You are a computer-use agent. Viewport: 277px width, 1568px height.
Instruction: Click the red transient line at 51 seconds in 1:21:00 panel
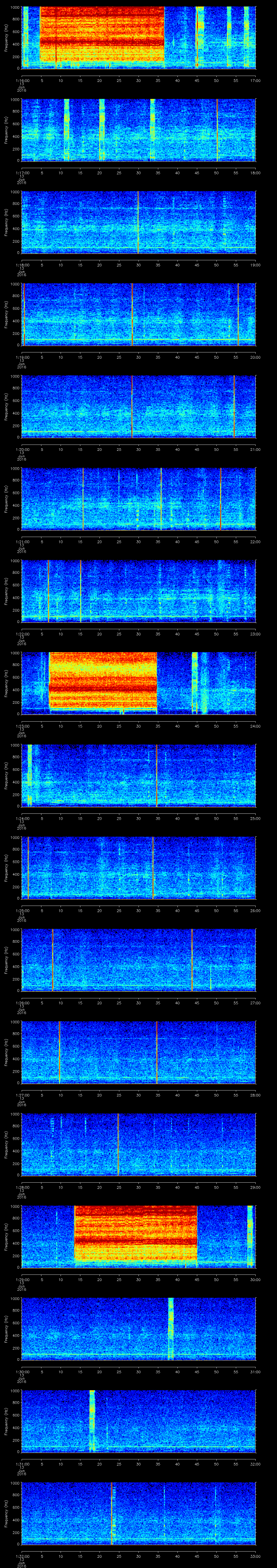220,499
